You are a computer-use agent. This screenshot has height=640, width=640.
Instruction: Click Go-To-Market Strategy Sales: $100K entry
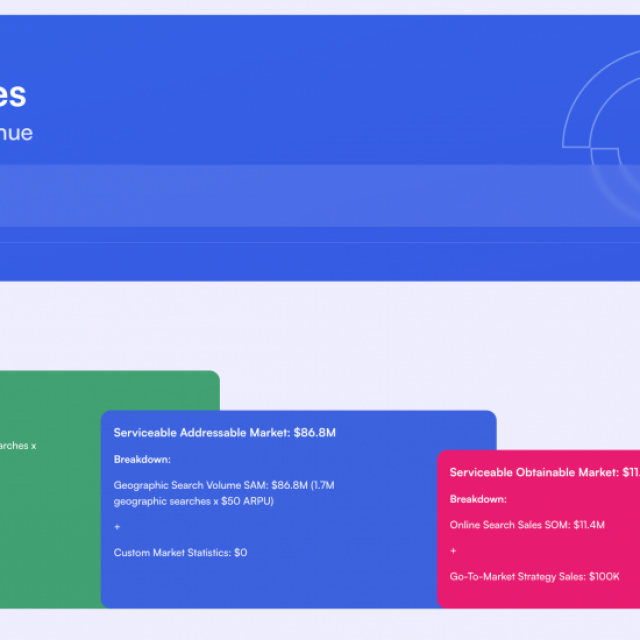point(534,576)
